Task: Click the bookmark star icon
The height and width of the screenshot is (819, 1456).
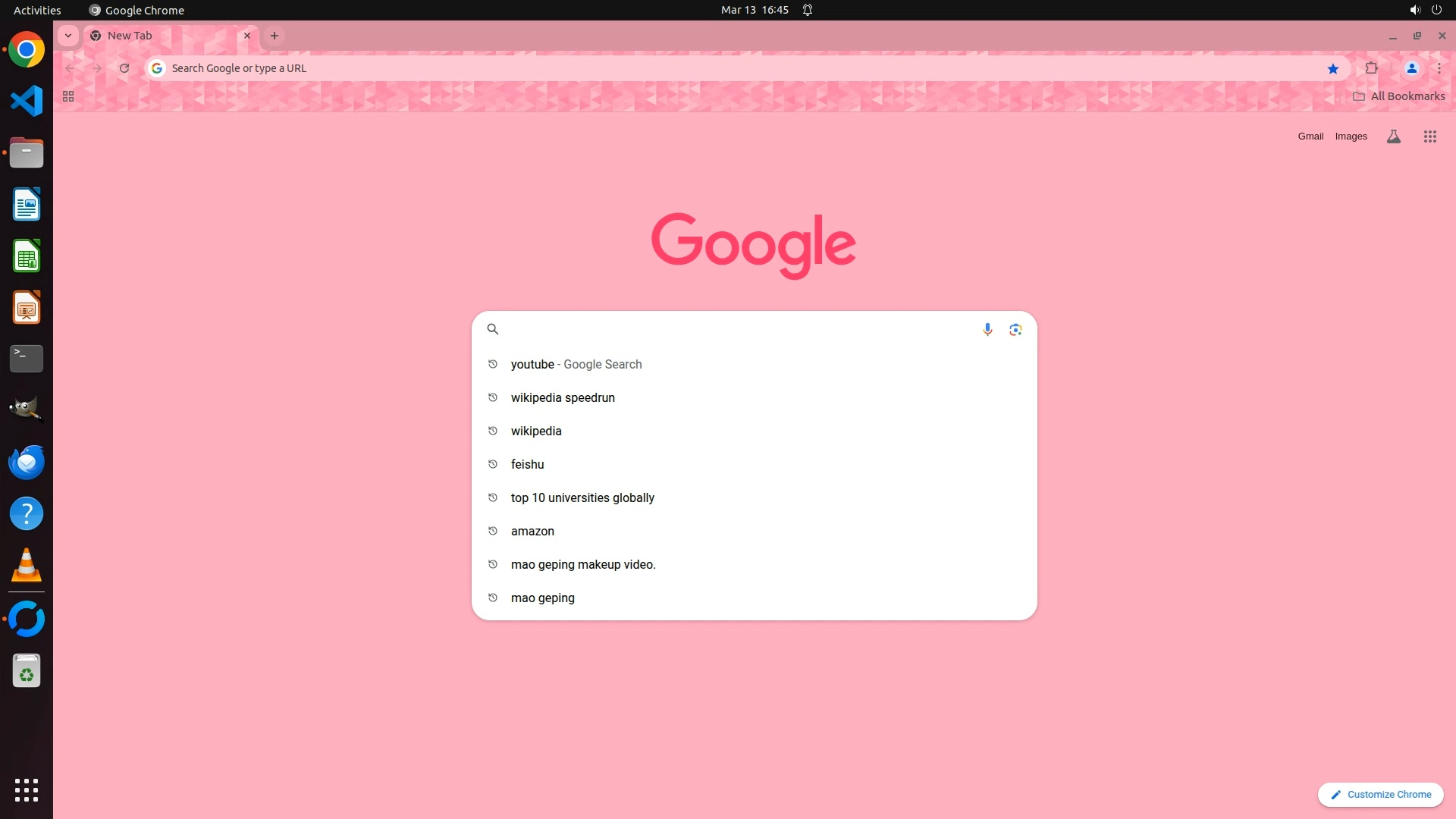Action: pos(1333,68)
